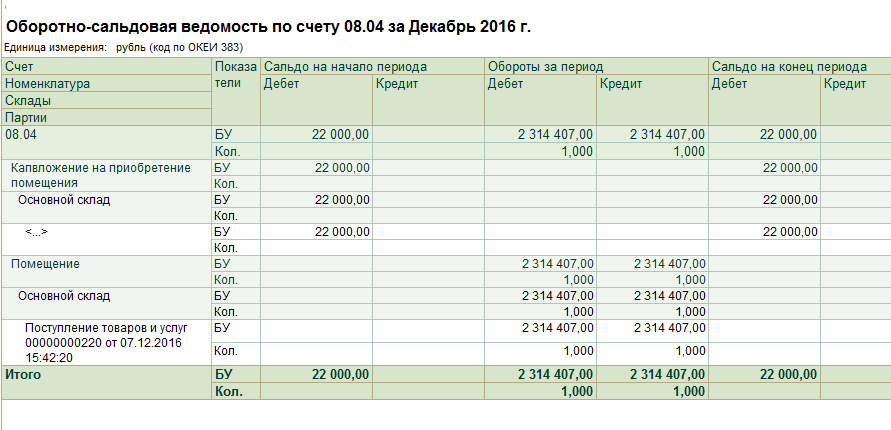Select the "Счет" header cell
This screenshot has width=891, height=430.
click(19, 66)
